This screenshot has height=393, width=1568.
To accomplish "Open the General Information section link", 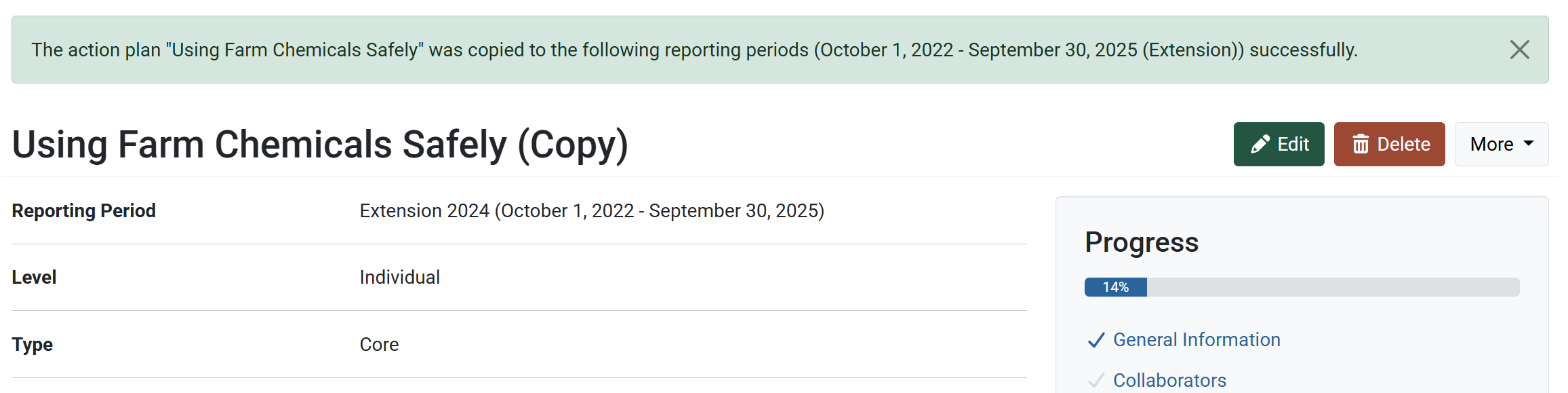I will tap(1197, 340).
